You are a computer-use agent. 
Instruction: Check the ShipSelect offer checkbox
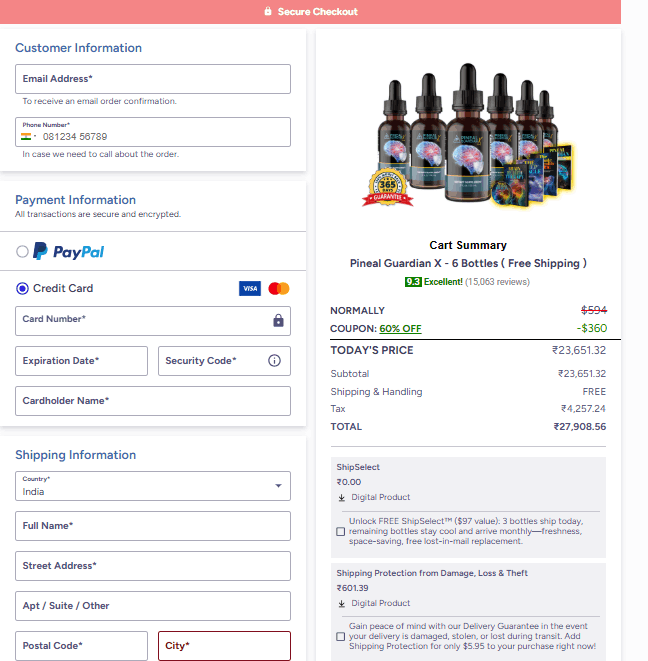pyautogui.click(x=341, y=531)
